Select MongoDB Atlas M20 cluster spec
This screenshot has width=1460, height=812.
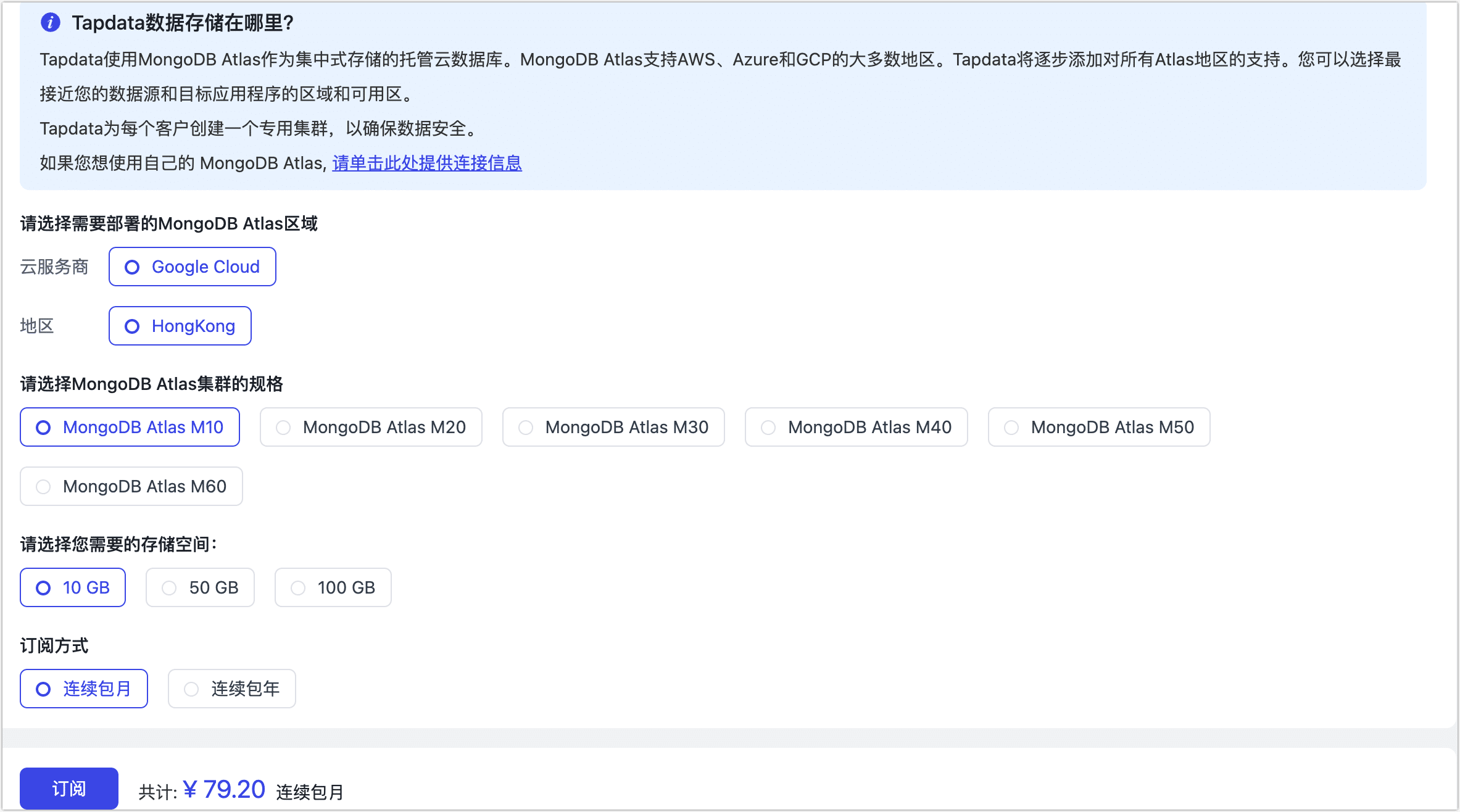coord(370,426)
